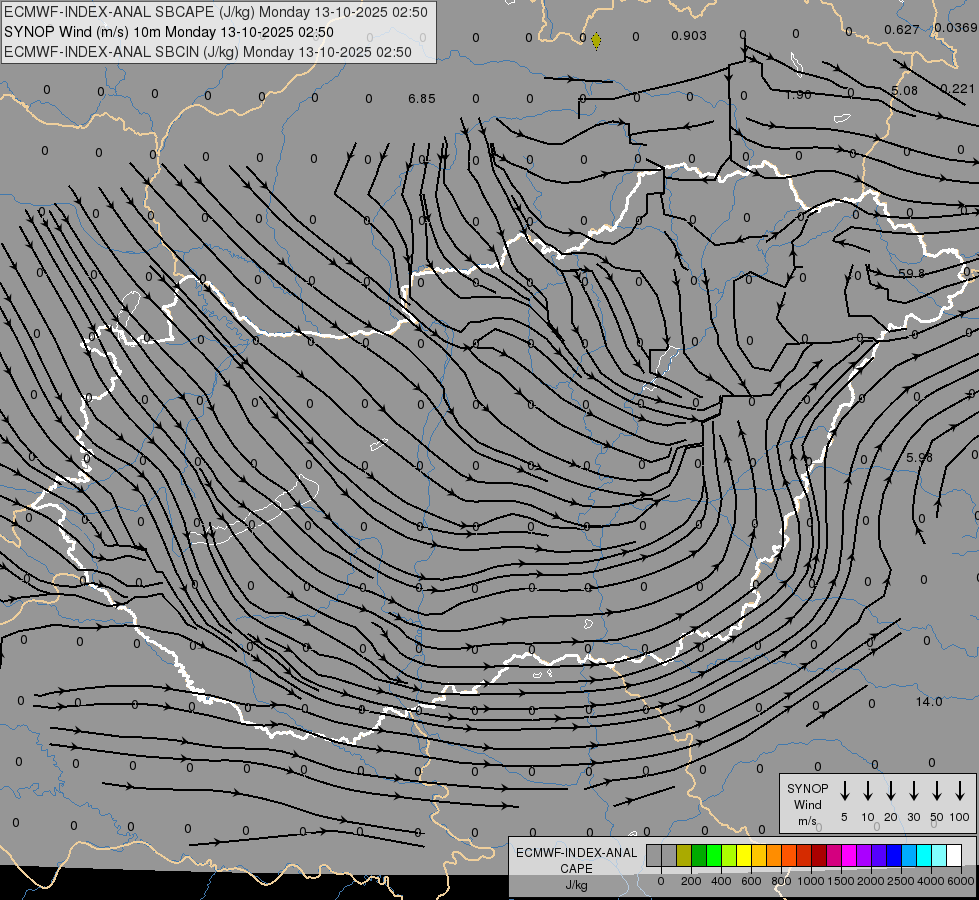Click the 2000 tick label in CAPE legend

click(871, 881)
